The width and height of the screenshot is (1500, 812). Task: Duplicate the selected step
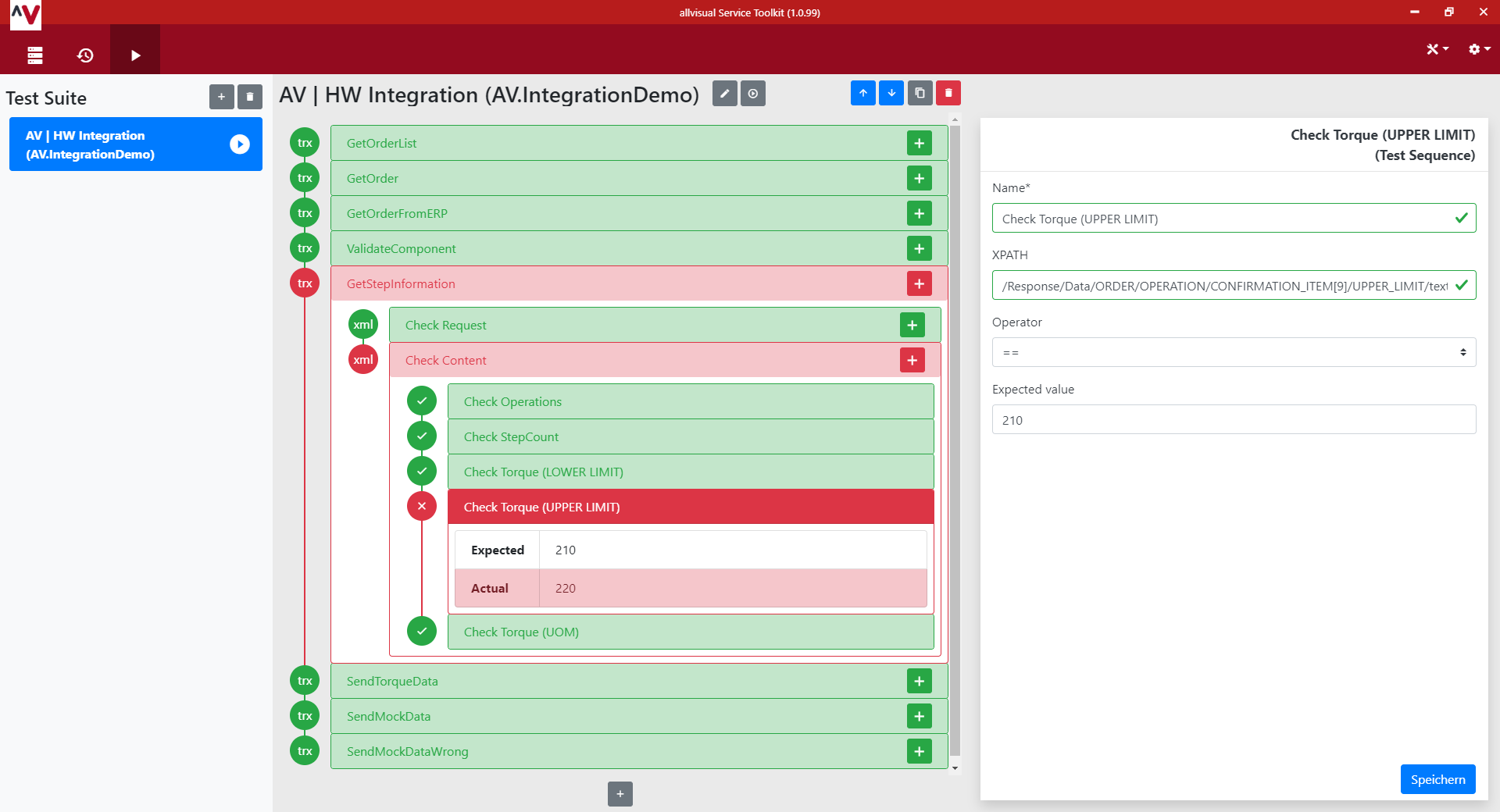[920, 93]
